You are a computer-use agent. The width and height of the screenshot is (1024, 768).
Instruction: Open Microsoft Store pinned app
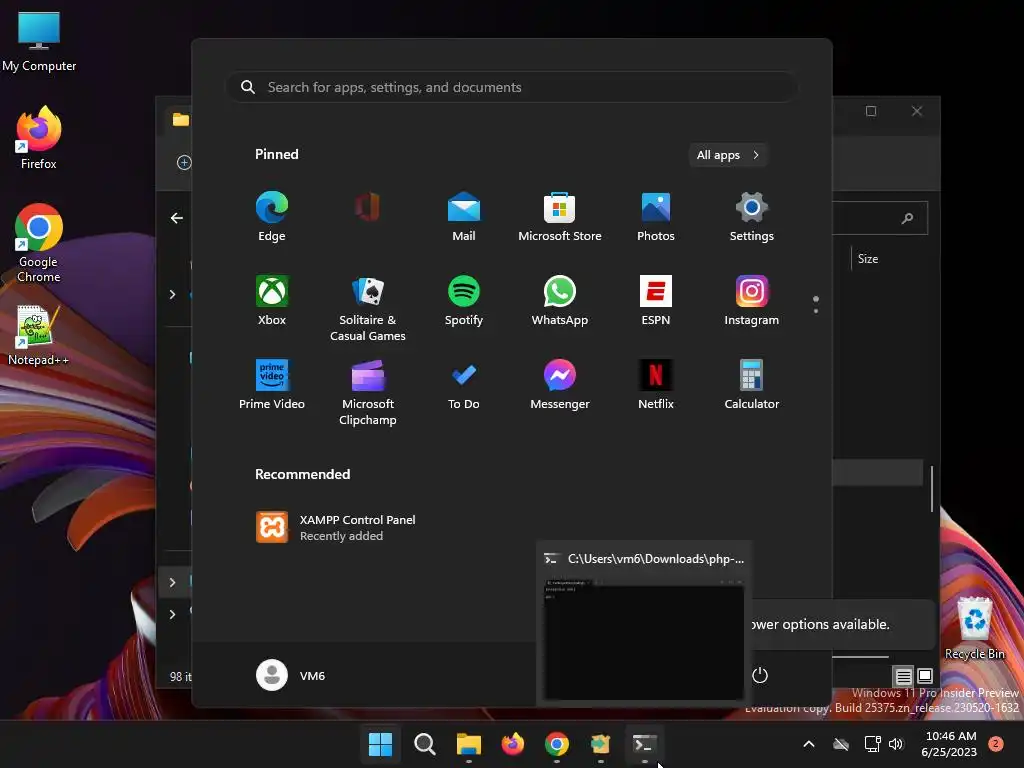tap(560, 216)
